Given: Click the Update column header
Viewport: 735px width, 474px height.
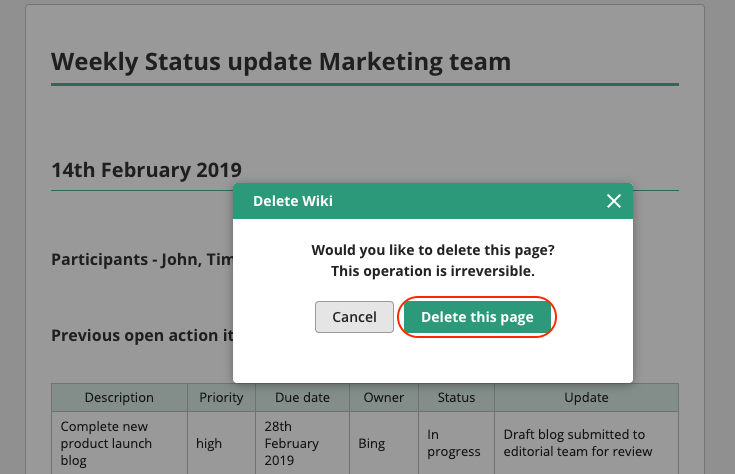Looking at the screenshot, I should 586,397.
